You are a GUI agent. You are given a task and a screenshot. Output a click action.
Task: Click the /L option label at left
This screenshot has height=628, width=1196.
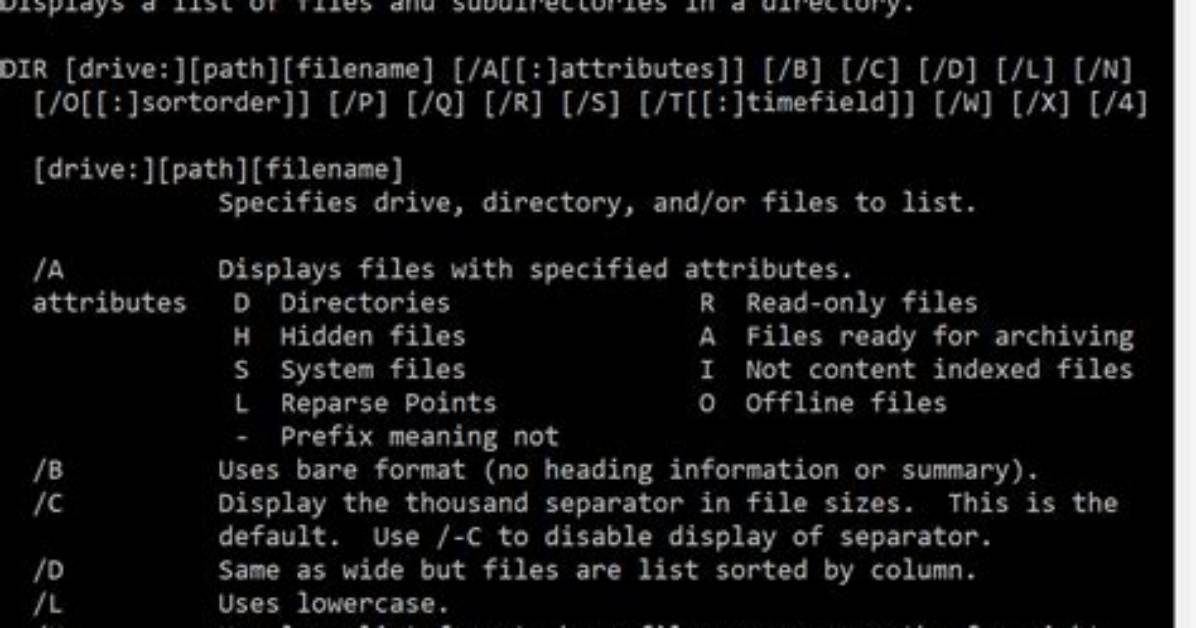[48, 604]
